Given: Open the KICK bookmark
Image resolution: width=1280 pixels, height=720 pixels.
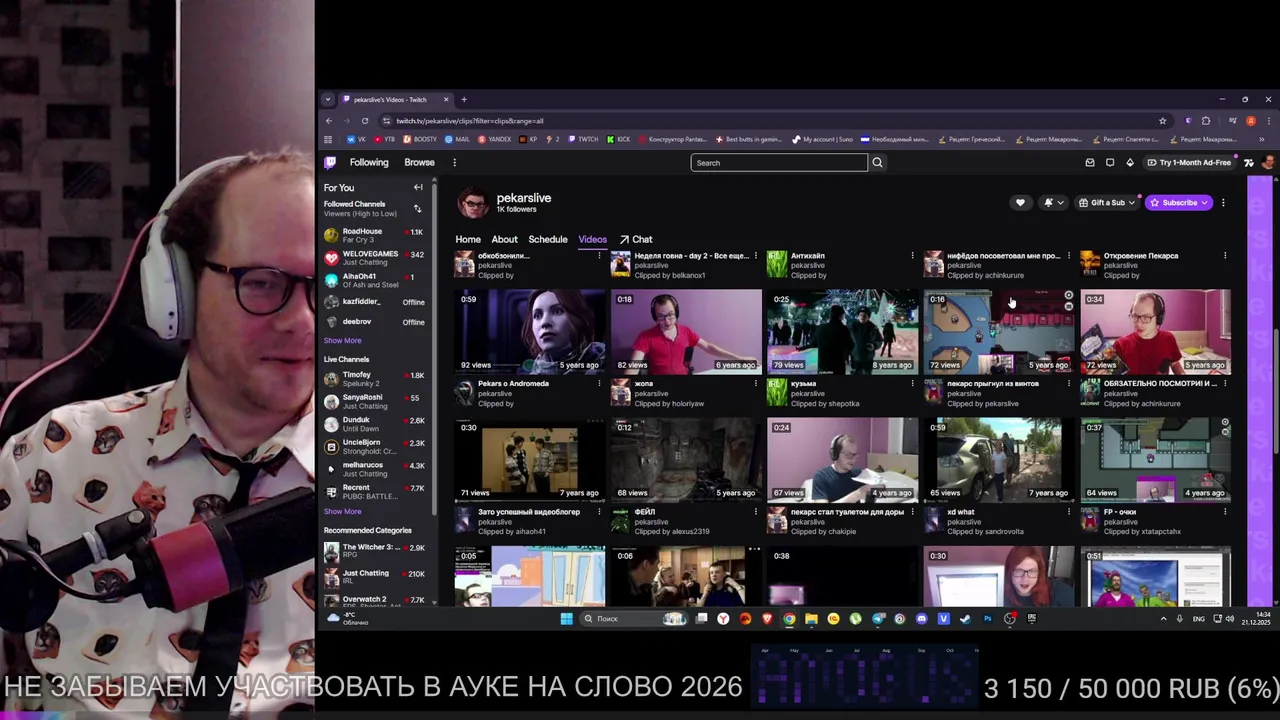Looking at the screenshot, I should pos(618,139).
